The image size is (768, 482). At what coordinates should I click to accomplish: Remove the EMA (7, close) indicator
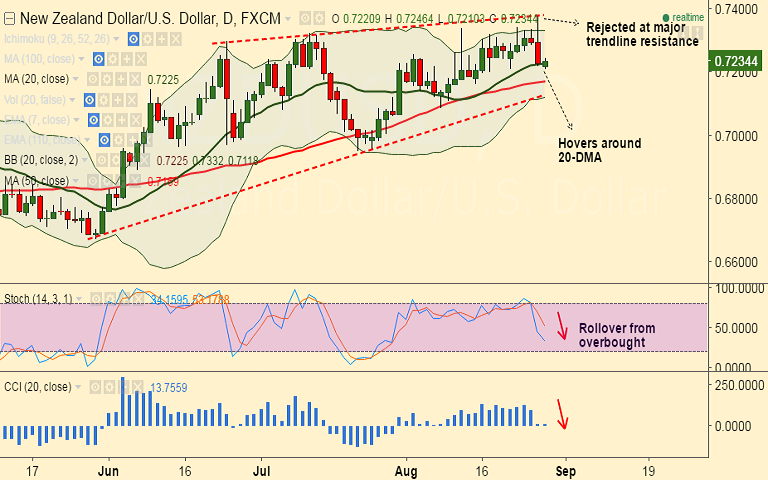136,120
